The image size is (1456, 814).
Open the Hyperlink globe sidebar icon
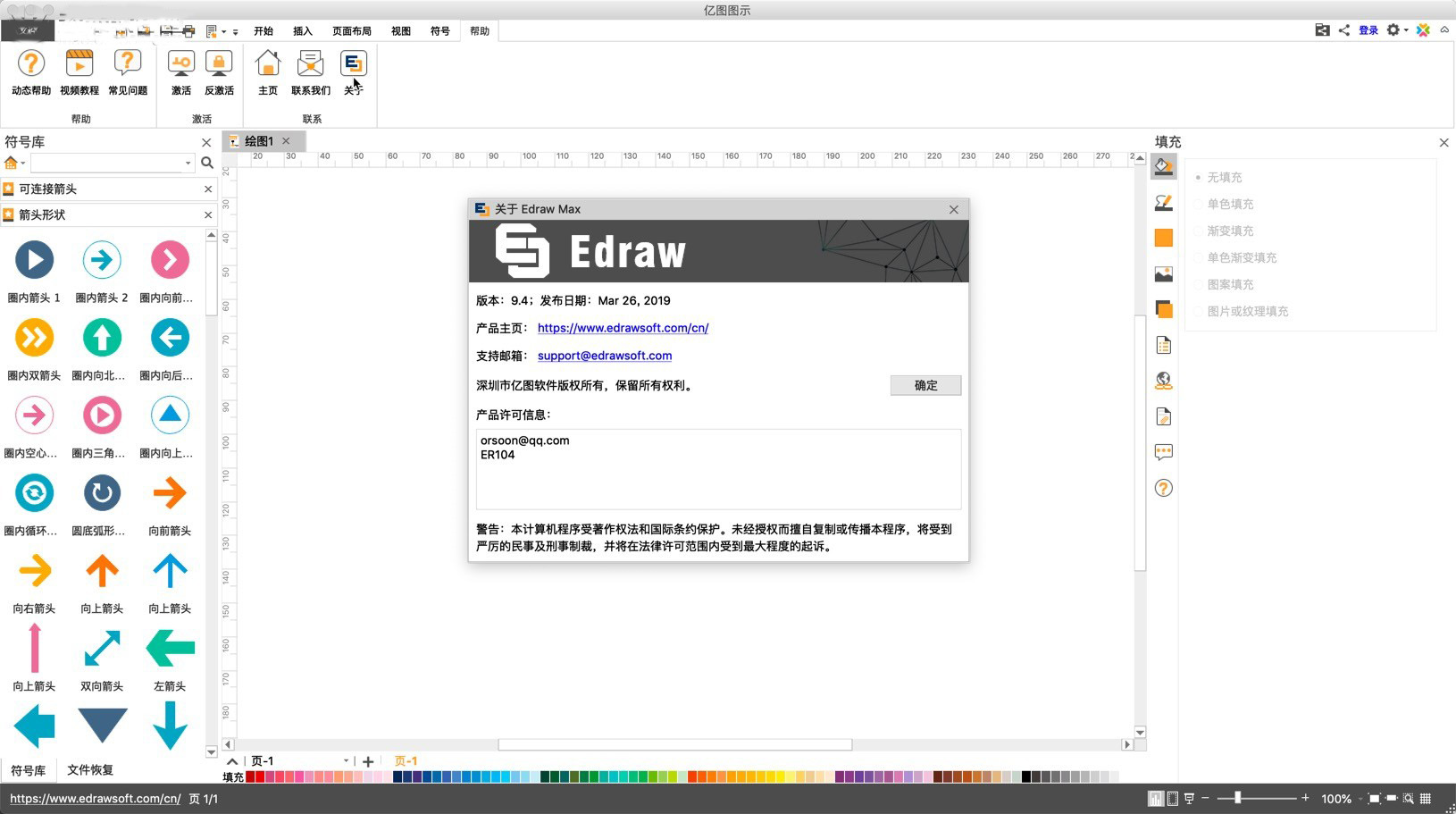click(1163, 381)
